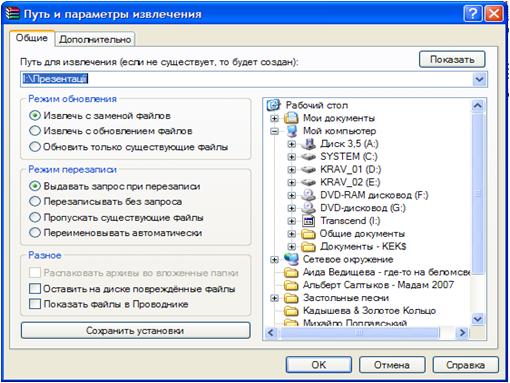Click the WinRAR books icon in title bar
This screenshot has height=383, width=510.
[12, 13]
